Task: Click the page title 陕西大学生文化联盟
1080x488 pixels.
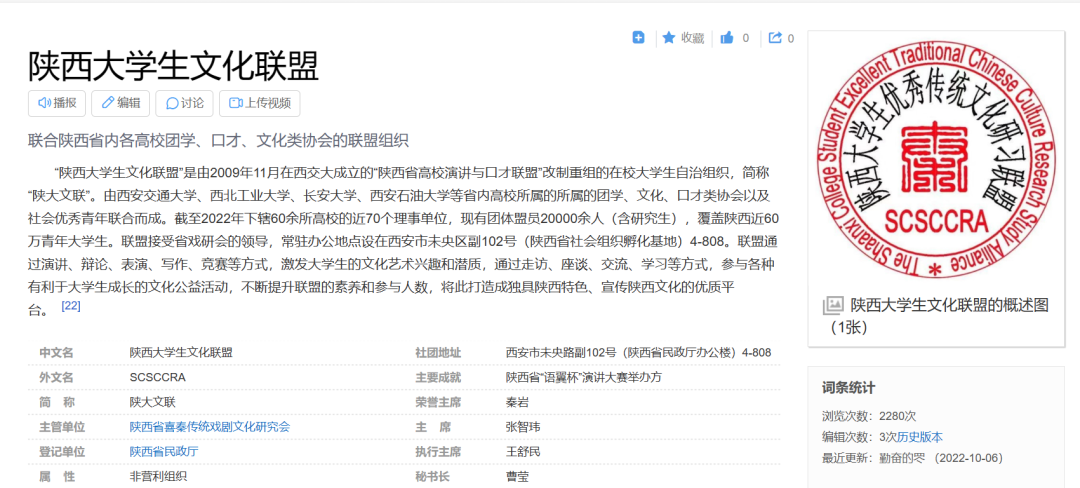Action: pyautogui.click(x=174, y=66)
